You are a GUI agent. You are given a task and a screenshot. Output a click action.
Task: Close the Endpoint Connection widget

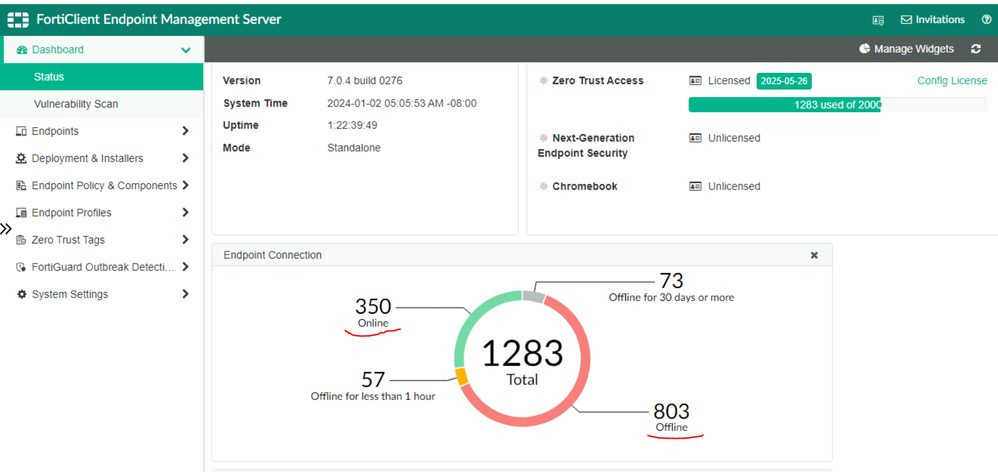[x=814, y=255]
